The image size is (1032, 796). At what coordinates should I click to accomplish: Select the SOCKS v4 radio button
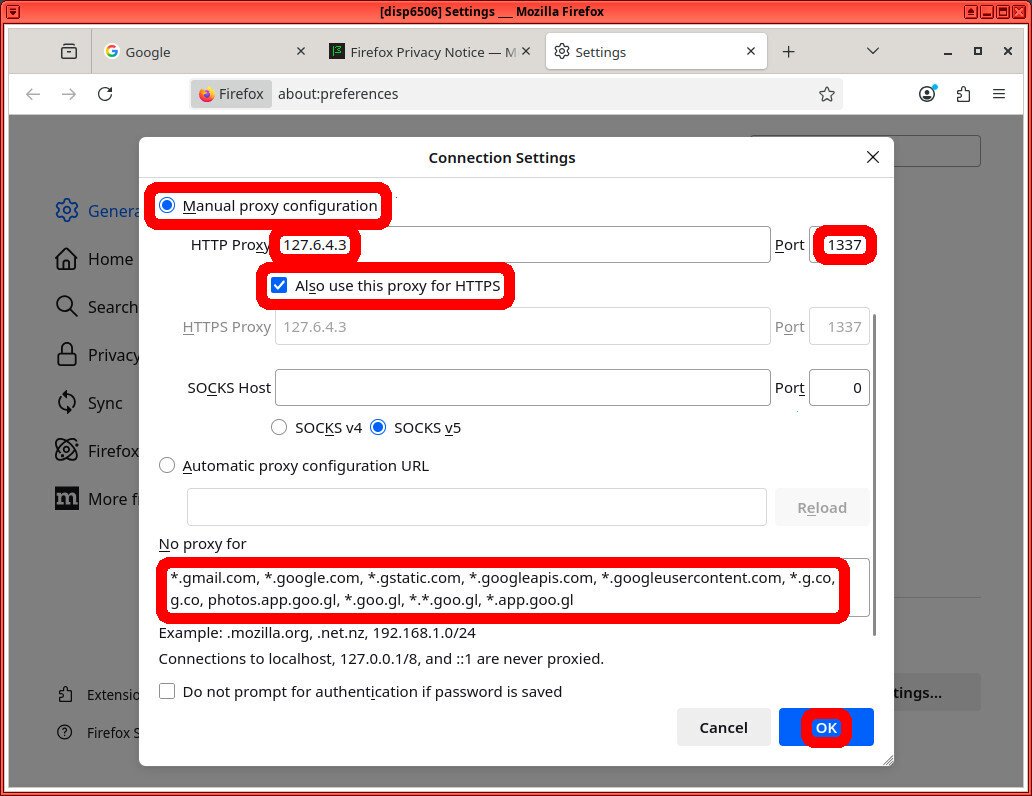click(x=279, y=427)
